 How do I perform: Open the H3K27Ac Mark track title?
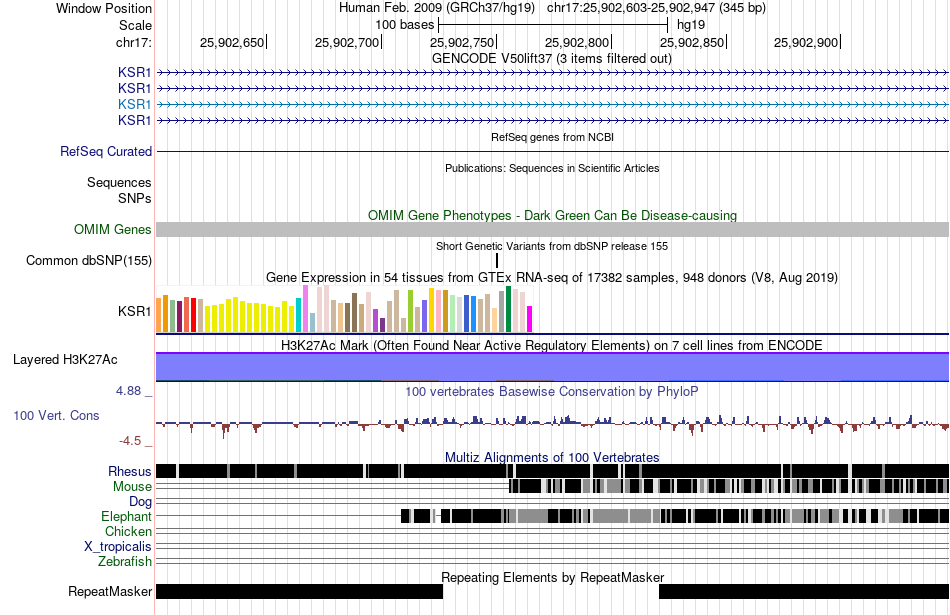[552, 345]
